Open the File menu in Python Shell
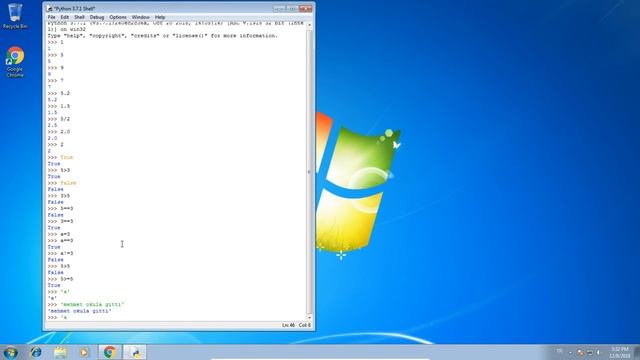 tap(51, 17)
